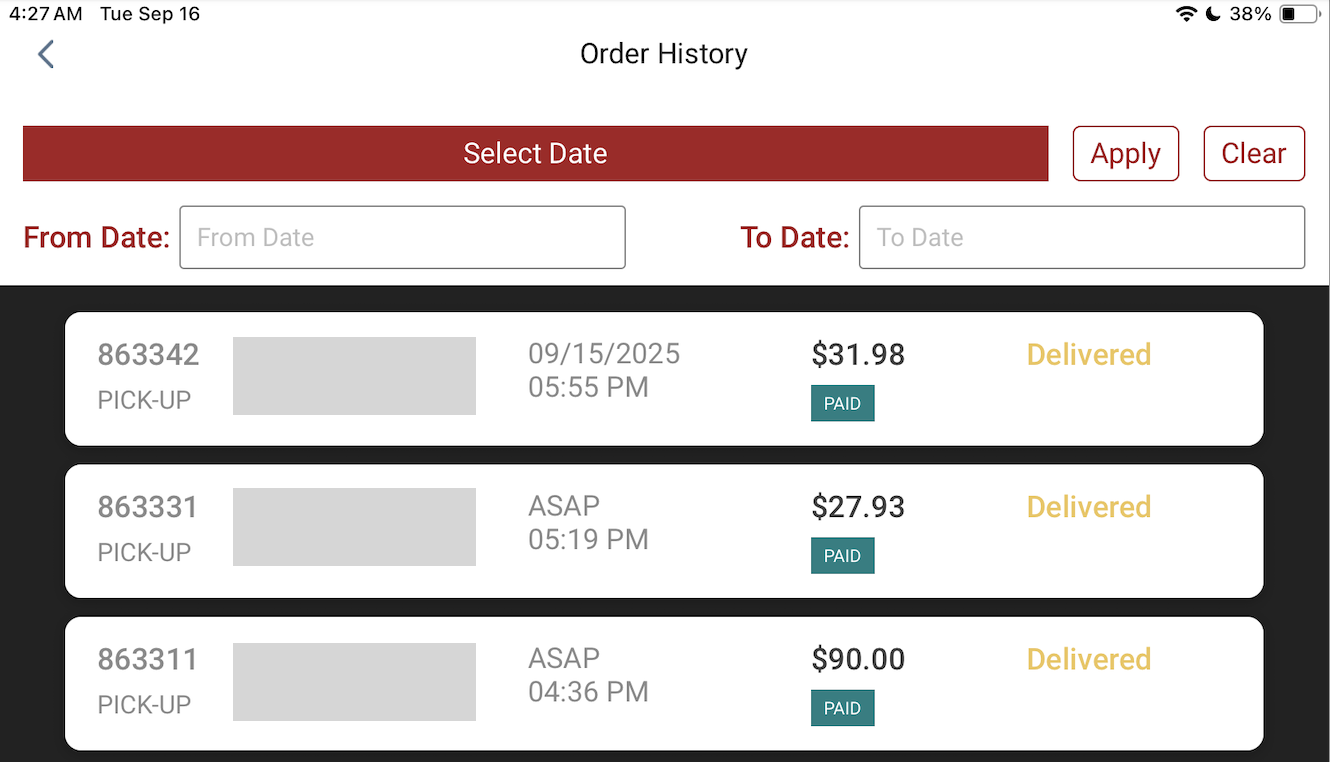Apply the date filter
This screenshot has width=1330, height=762.
point(1126,153)
